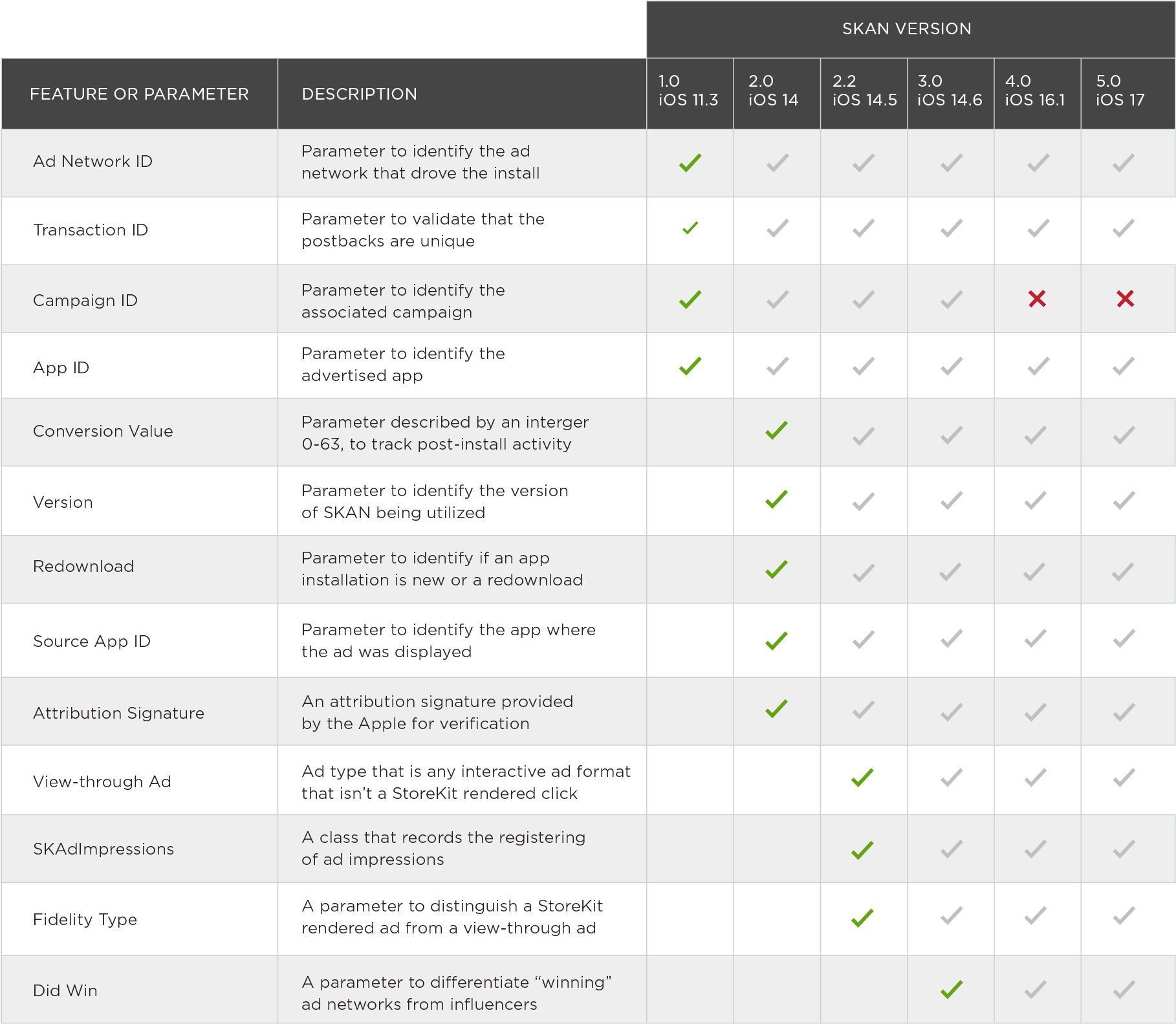Click small green checkmark for Transaction ID 1.0
Screen dimensions: 1176x1024
690,228
